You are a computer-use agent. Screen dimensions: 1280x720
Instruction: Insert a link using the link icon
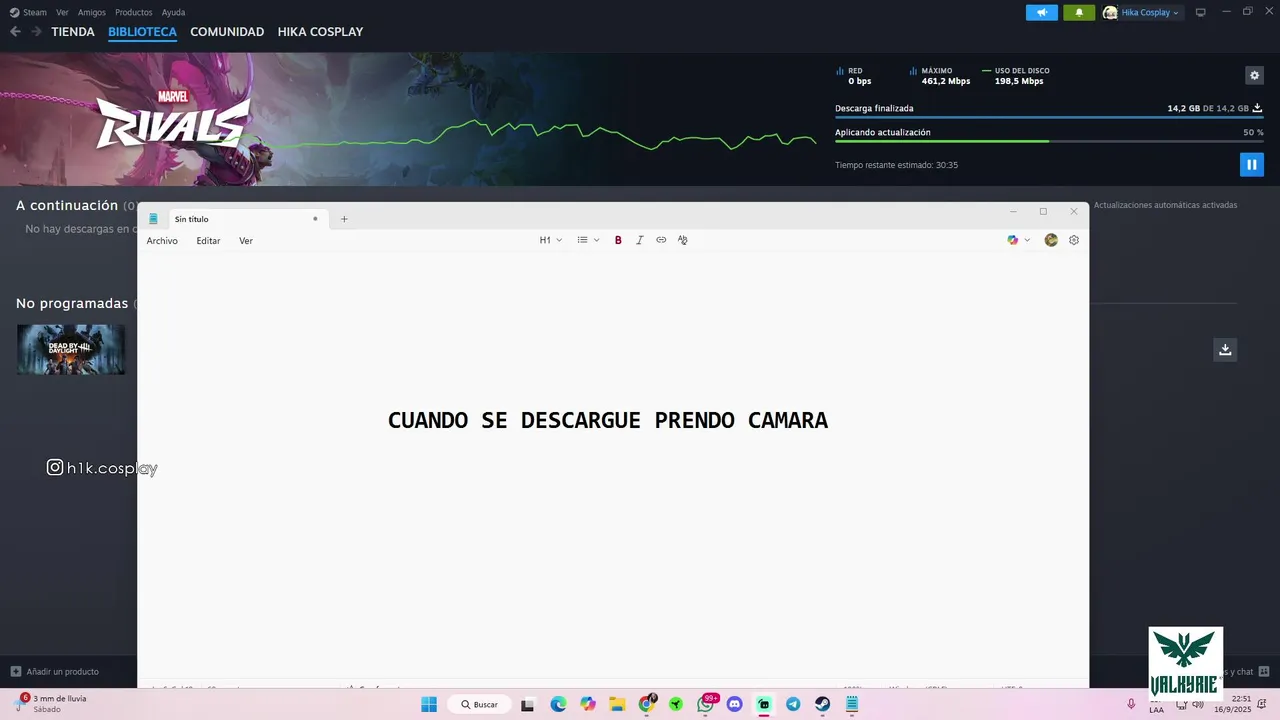click(x=661, y=240)
